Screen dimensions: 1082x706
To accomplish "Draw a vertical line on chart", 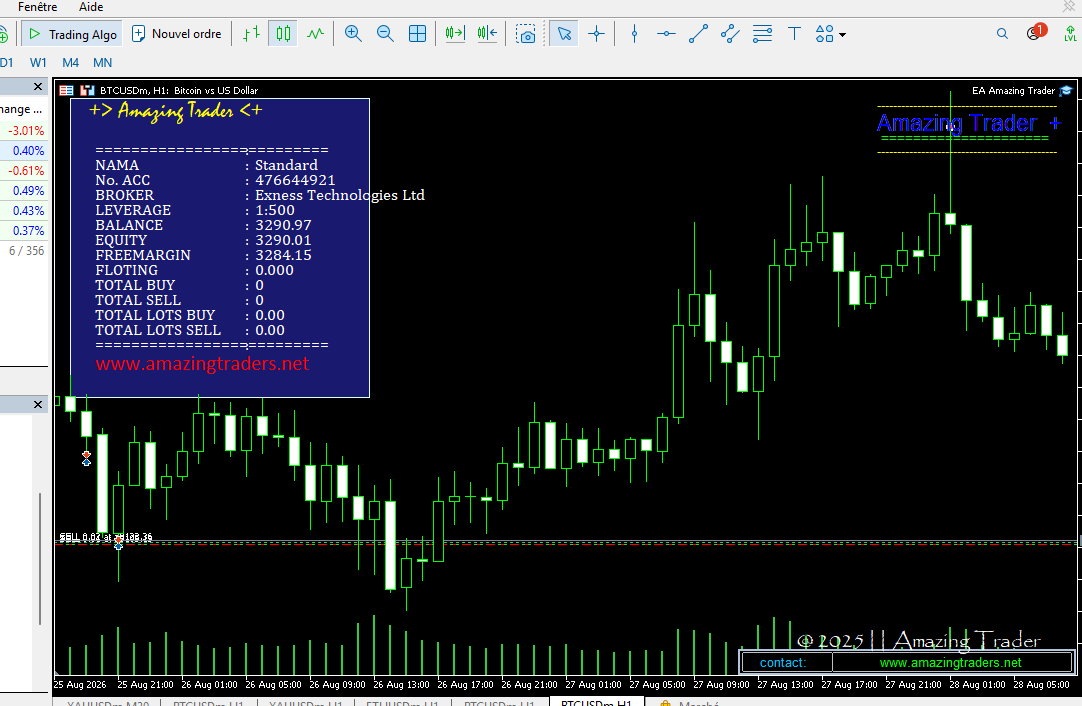I will [634, 34].
